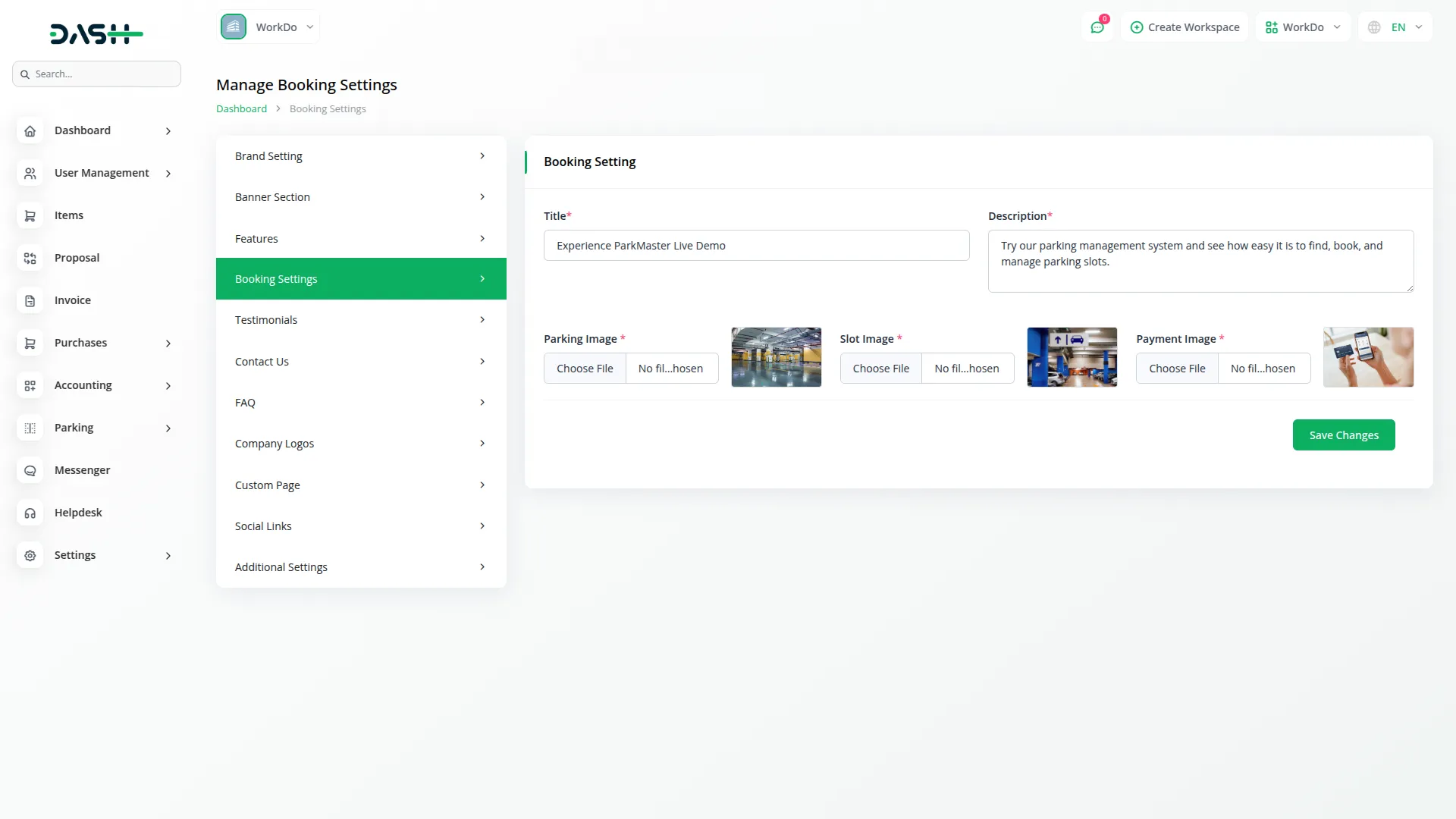This screenshot has width=1456, height=819.
Task: Open Messenger icon in sidebar
Action: point(30,471)
